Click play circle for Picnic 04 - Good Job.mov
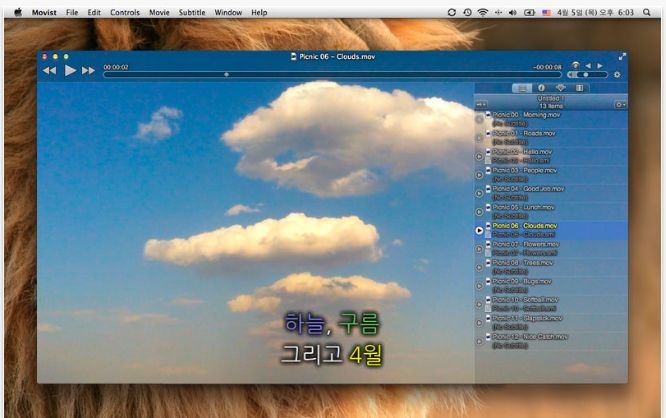The image size is (666, 418). 479,193
